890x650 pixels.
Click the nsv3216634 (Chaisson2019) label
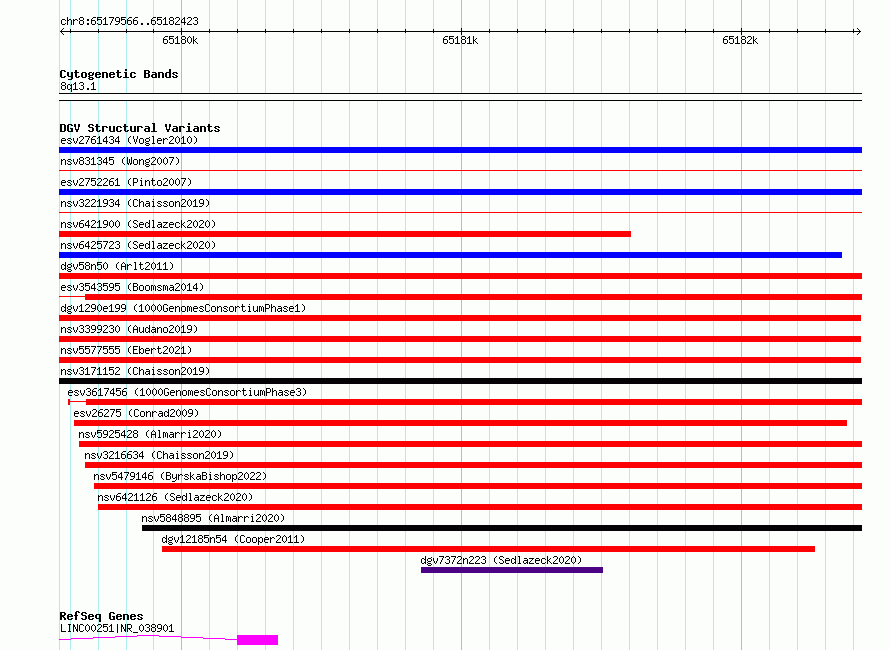click(x=159, y=455)
